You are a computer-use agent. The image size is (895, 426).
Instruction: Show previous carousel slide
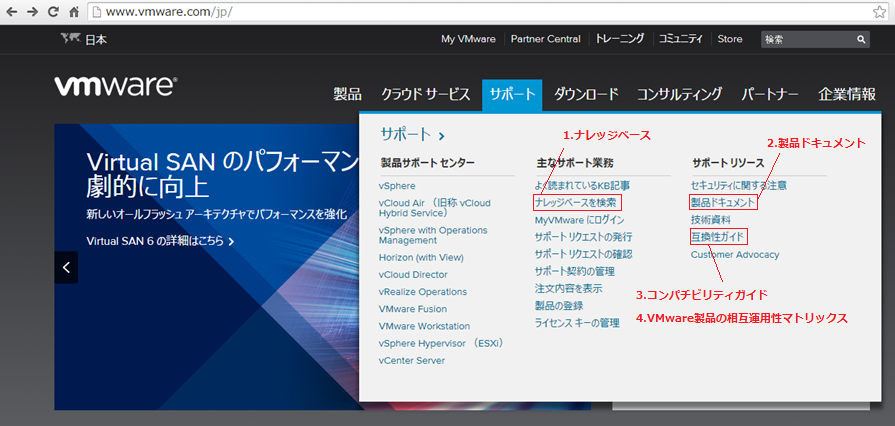tap(66, 267)
